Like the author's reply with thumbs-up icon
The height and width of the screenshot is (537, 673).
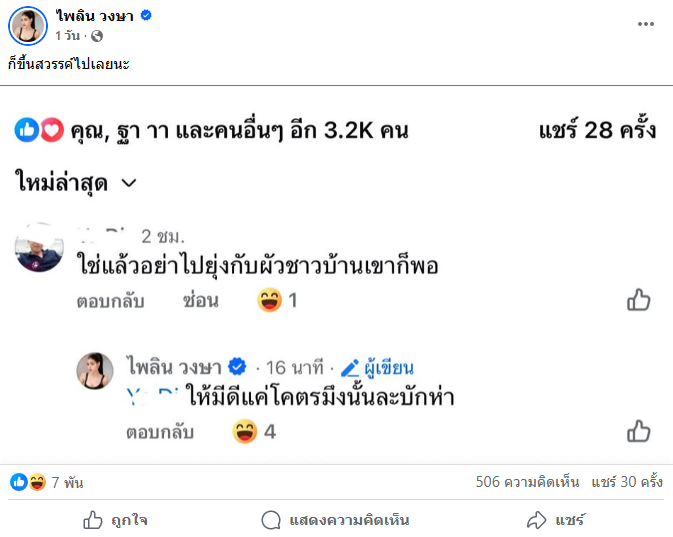(638, 432)
